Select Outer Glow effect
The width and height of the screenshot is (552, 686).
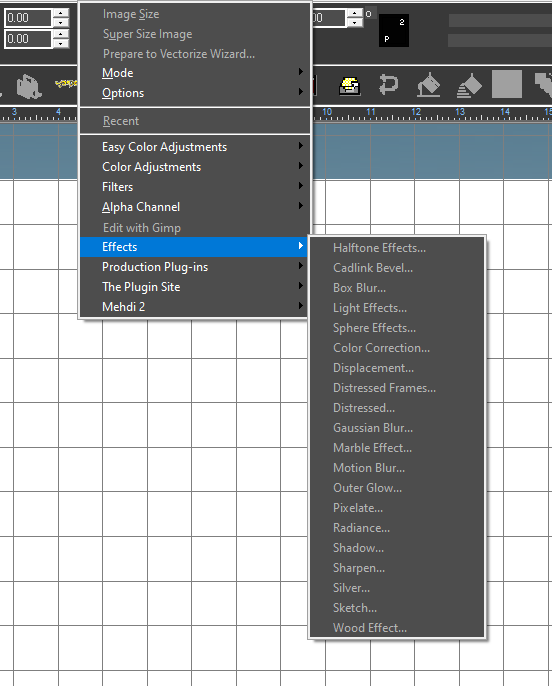point(397,488)
